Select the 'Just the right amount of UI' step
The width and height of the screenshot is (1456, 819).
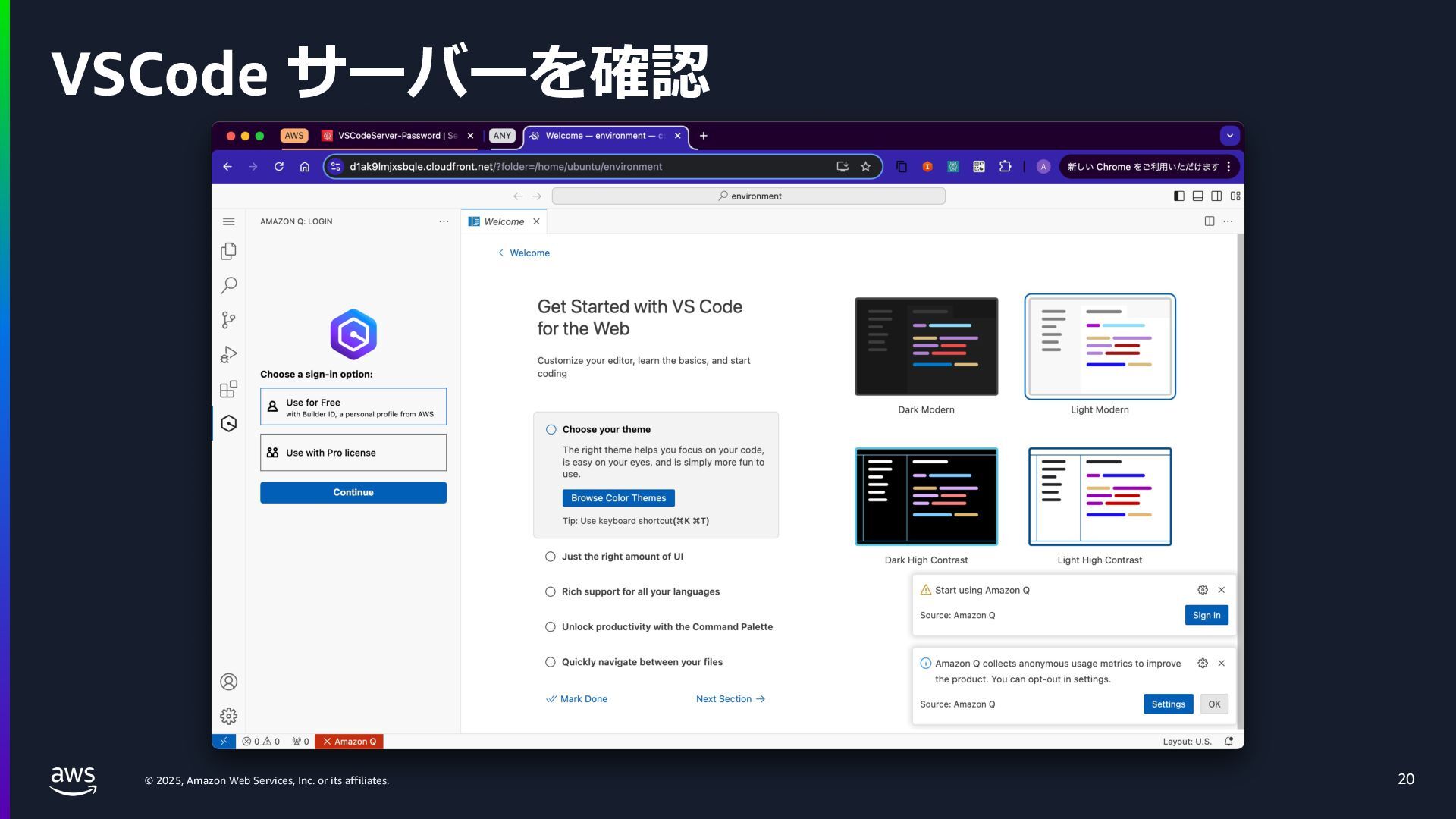click(622, 557)
